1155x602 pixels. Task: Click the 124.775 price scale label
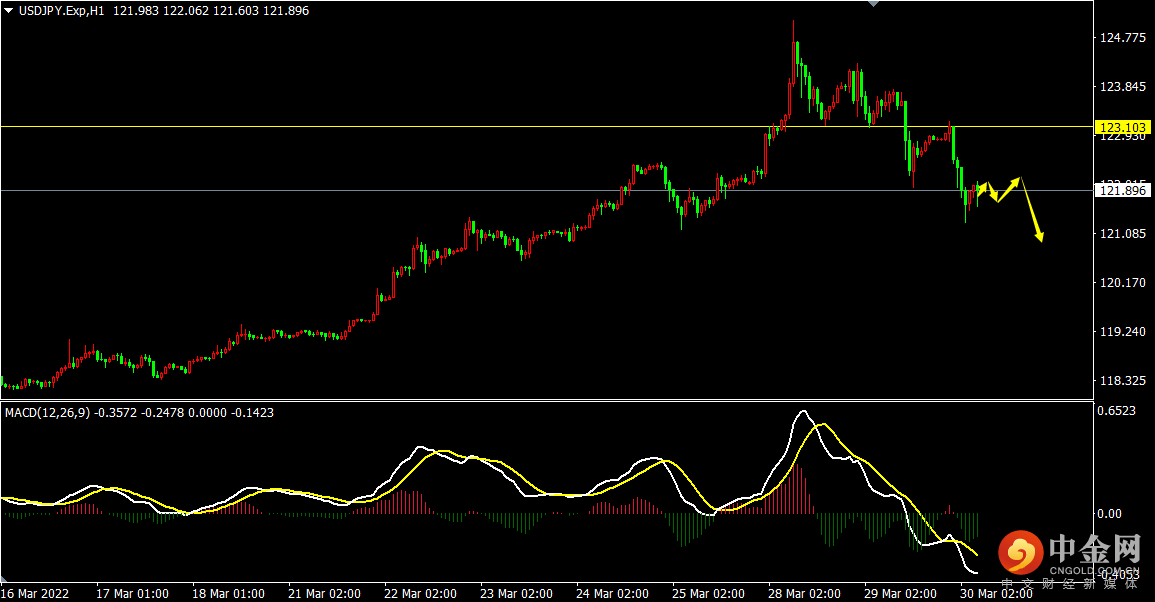(1123, 38)
